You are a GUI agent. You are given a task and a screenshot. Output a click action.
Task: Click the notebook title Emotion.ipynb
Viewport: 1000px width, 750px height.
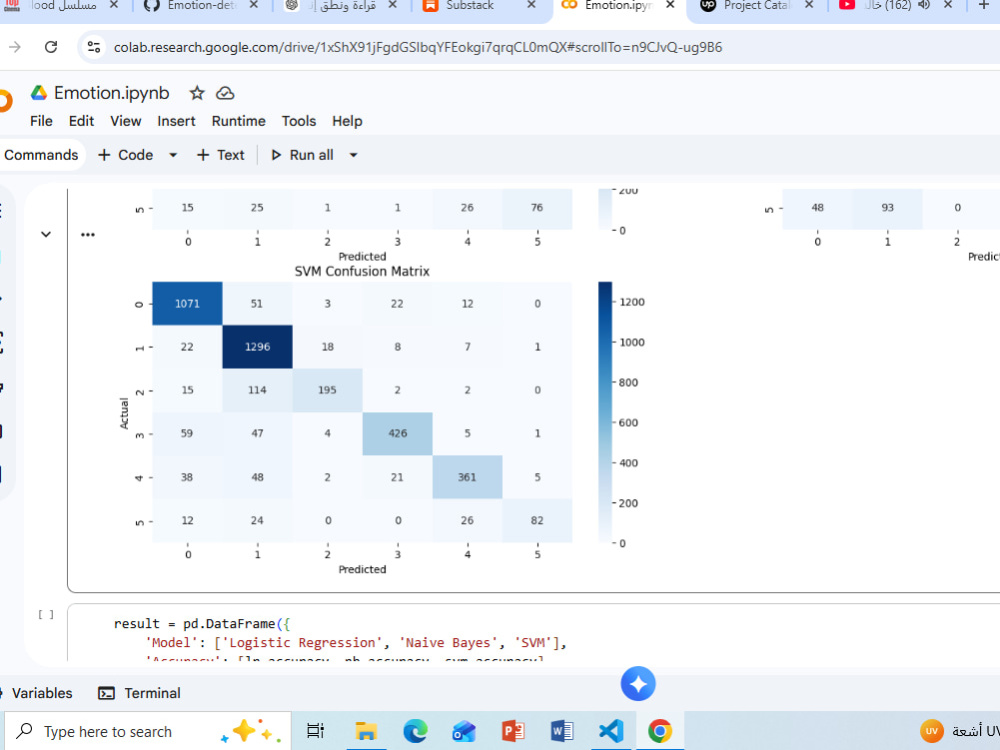coord(112,93)
